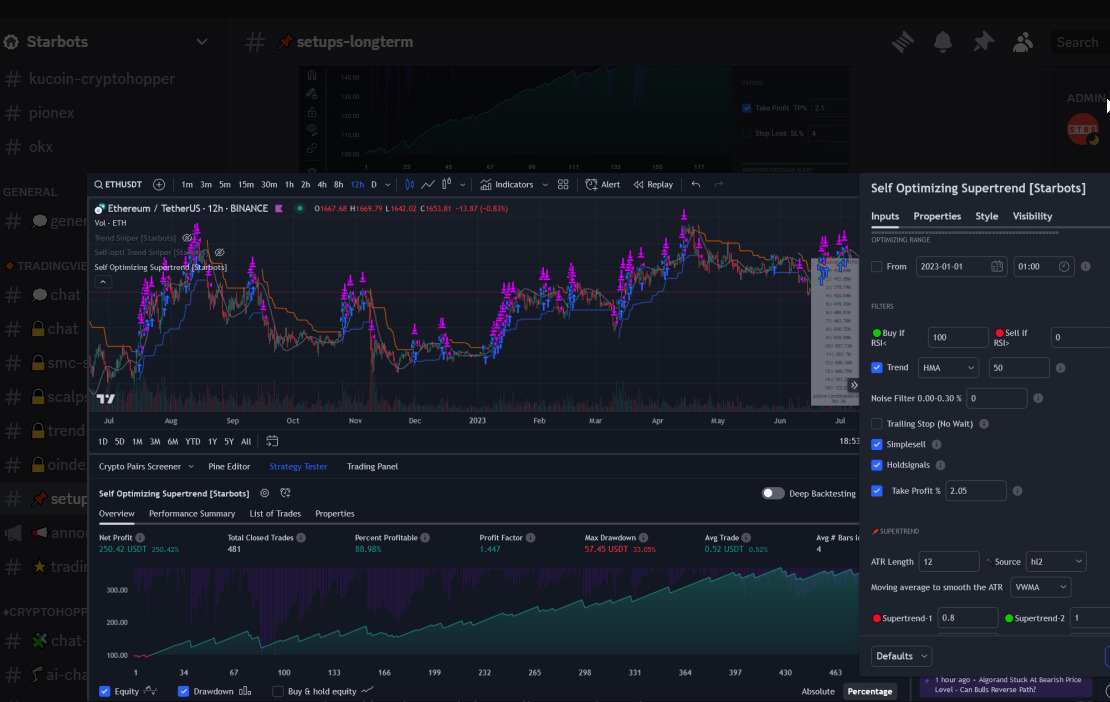Uncheck the Drawdown checkbox

tap(183, 691)
